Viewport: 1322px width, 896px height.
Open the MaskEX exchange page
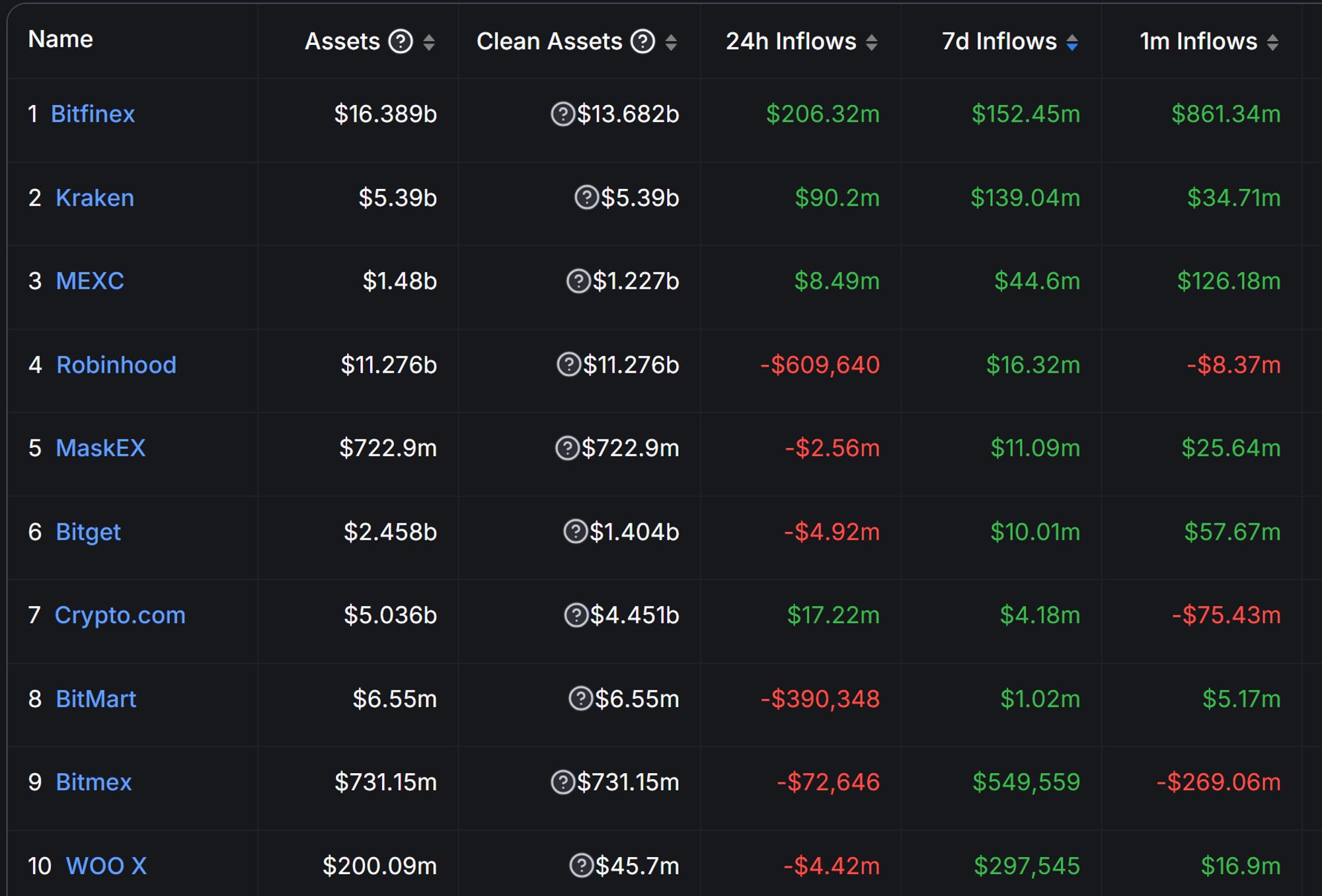pyautogui.click(x=100, y=448)
